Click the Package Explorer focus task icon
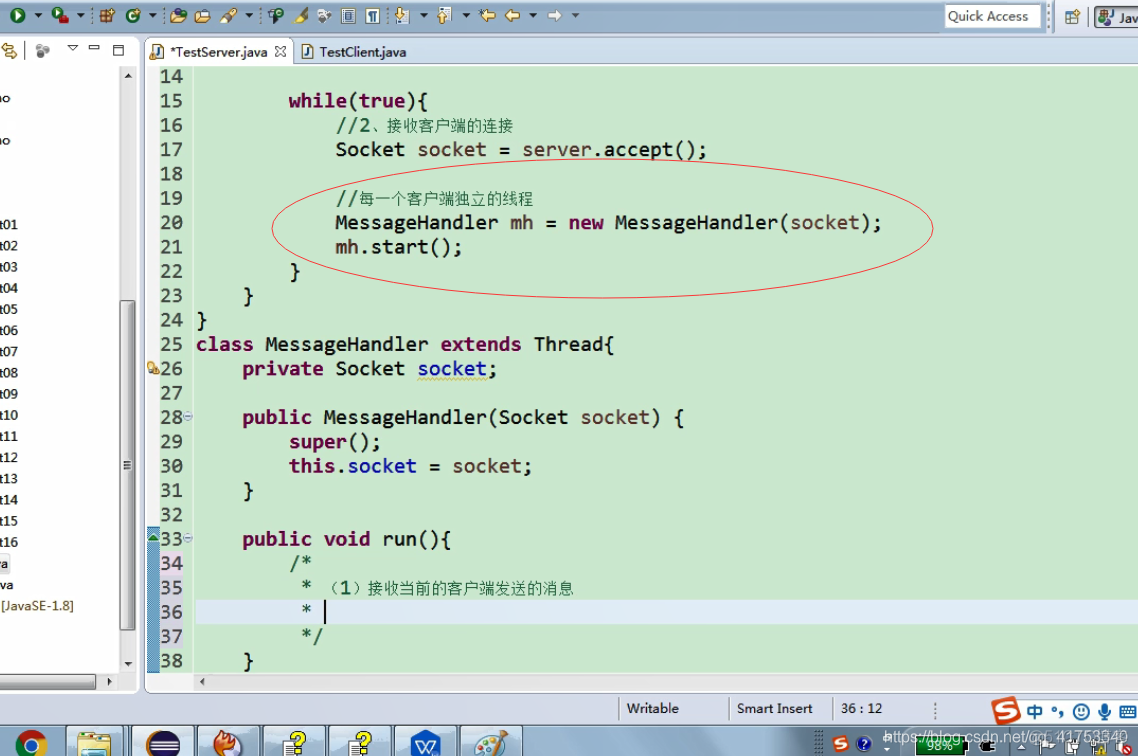 [43, 51]
